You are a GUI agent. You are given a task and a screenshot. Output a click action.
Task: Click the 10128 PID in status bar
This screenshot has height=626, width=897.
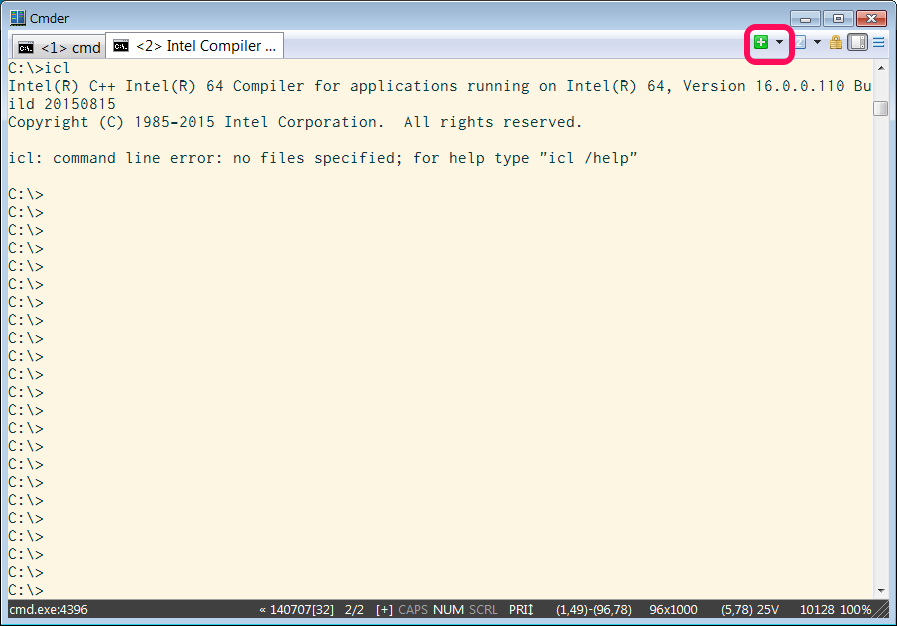coord(817,610)
